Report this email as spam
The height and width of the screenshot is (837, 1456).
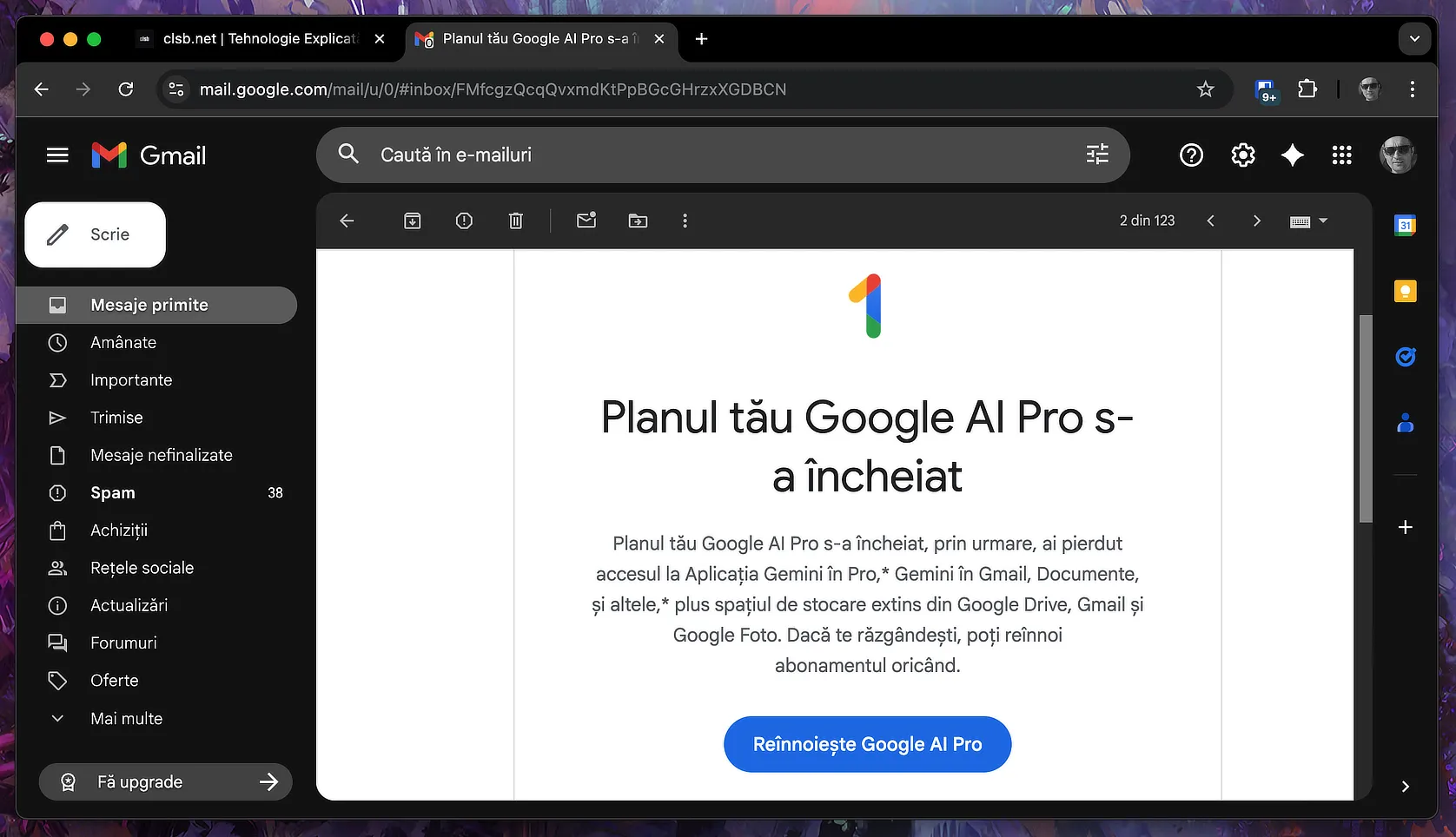tap(464, 221)
